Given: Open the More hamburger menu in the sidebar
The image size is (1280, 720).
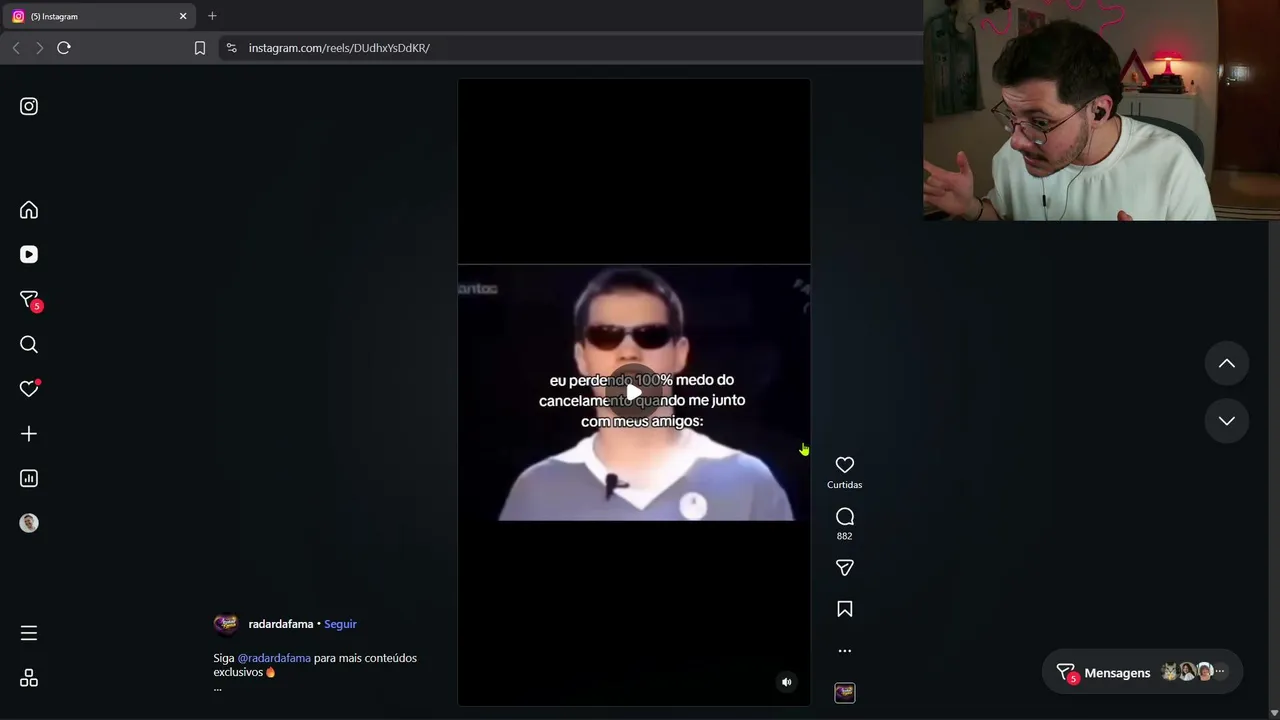Looking at the screenshot, I should (29, 633).
